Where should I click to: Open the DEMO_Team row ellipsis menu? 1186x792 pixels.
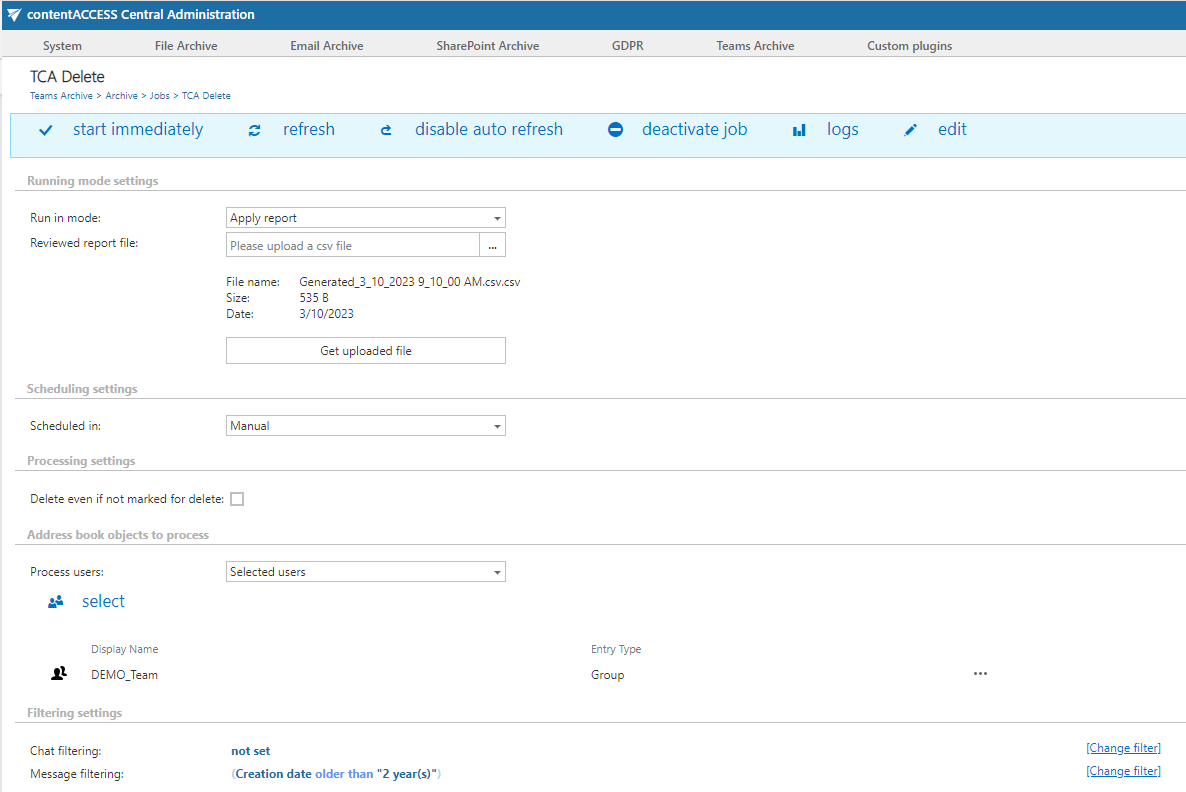980,674
